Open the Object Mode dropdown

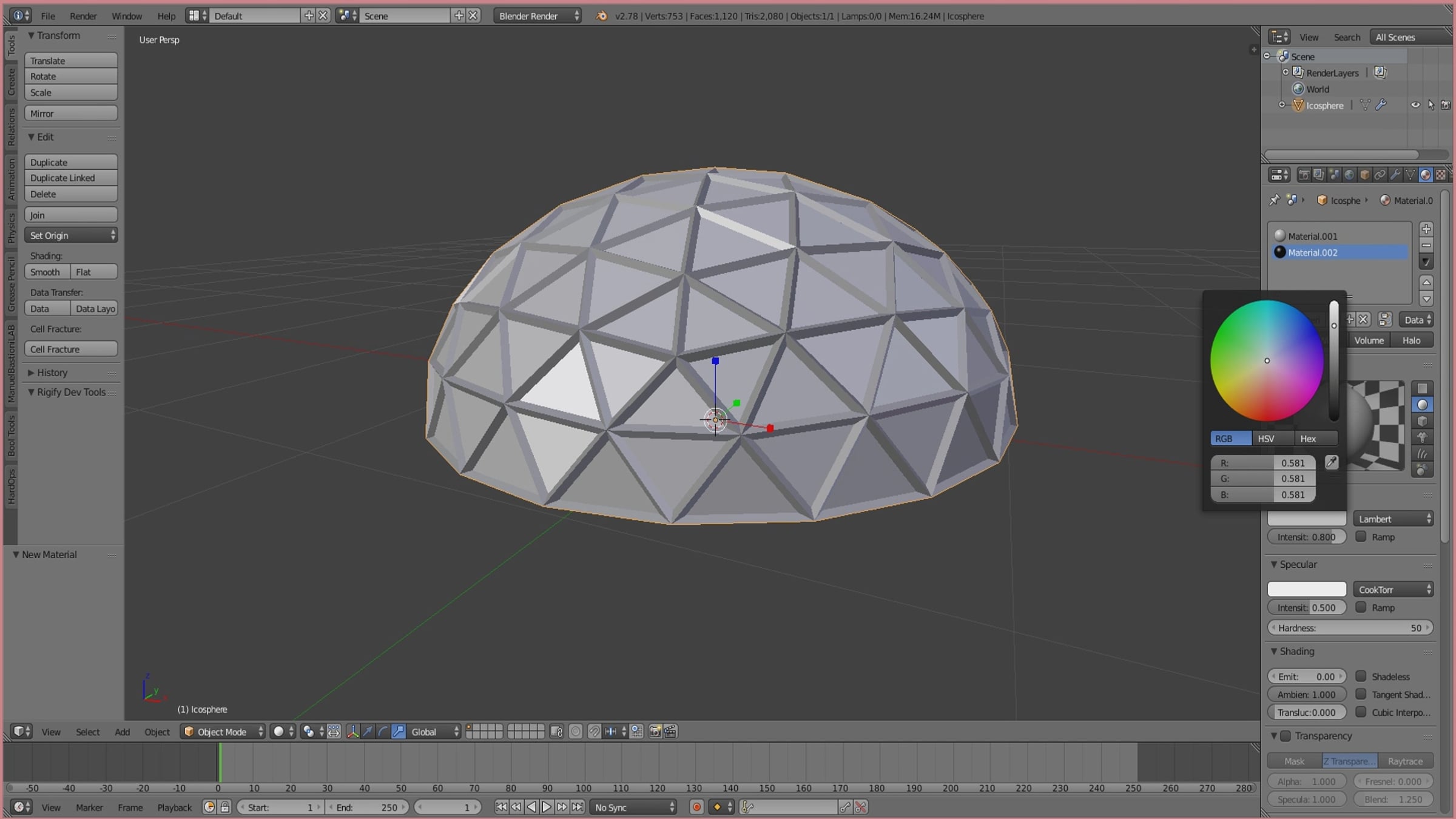pos(223,732)
